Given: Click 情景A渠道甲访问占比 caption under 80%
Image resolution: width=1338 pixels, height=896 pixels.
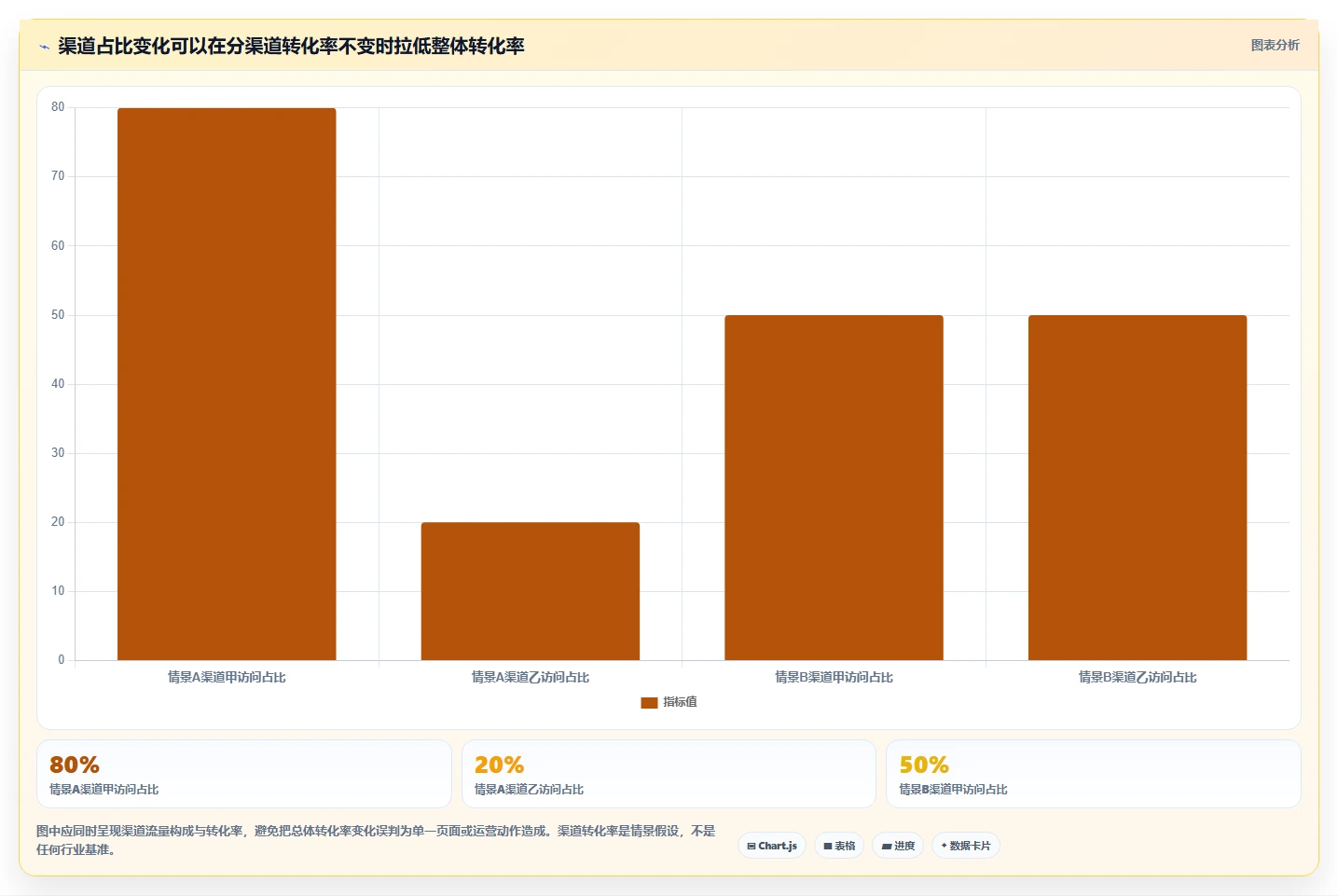Looking at the screenshot, I should [104, 790].
